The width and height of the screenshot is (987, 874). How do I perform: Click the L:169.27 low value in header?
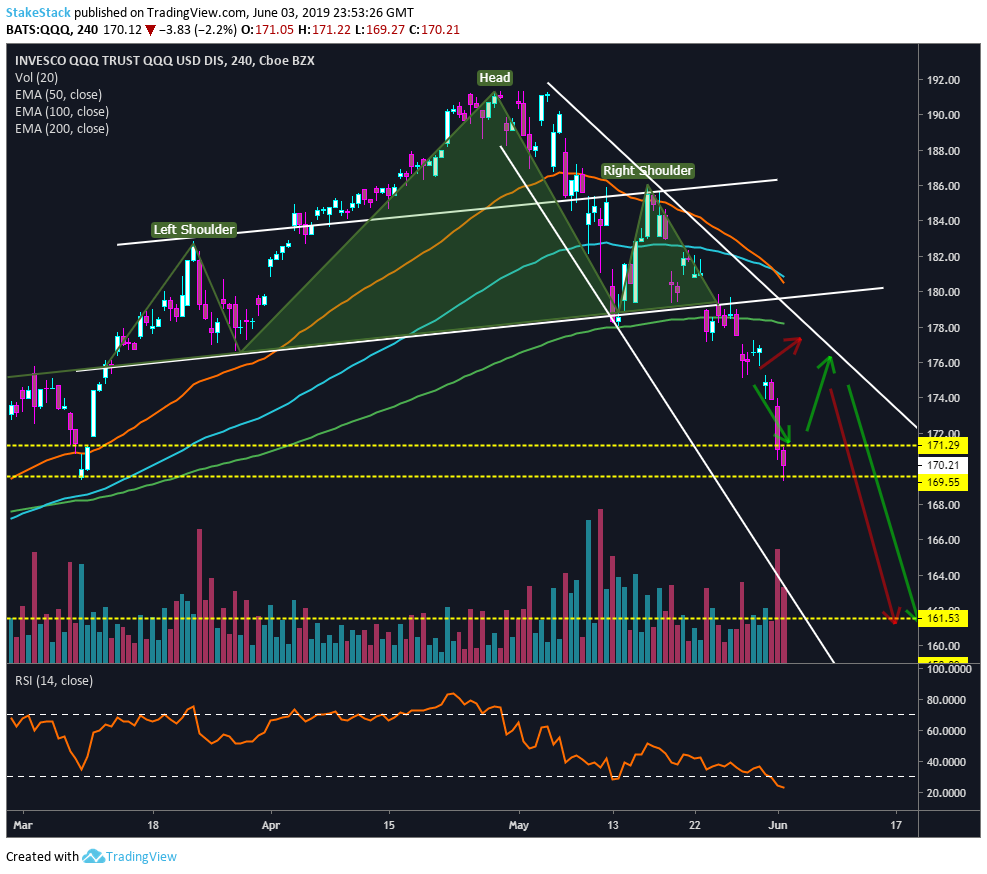click(x=380, y=30)
